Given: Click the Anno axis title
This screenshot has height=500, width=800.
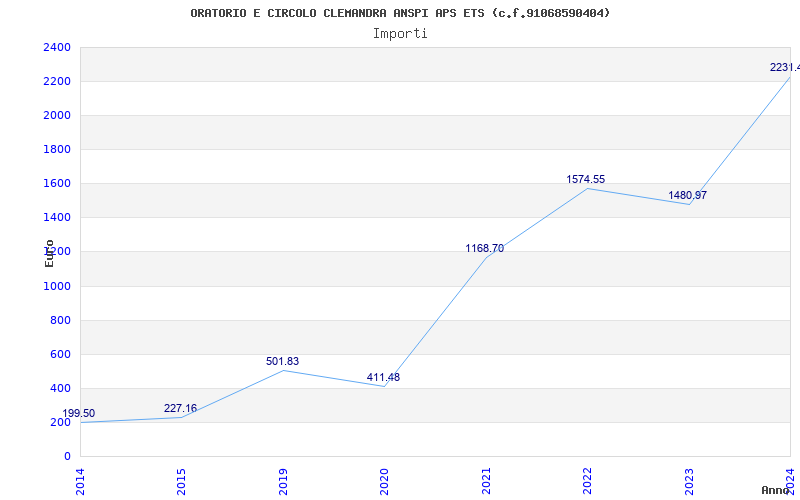Looking at the screenshot, I should 776,490.
